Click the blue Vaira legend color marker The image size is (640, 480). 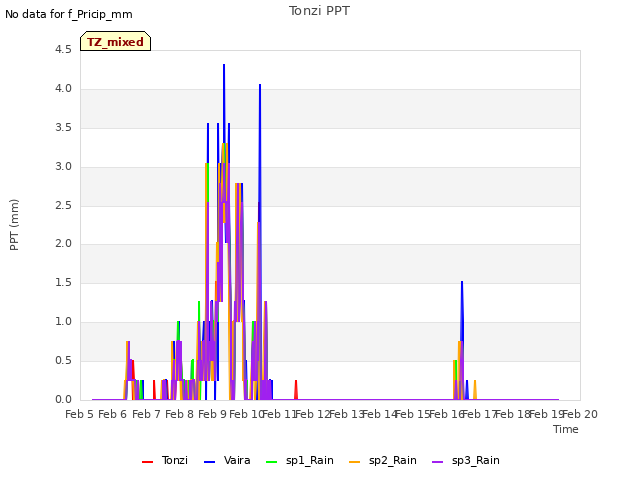[x=209, y=462]
